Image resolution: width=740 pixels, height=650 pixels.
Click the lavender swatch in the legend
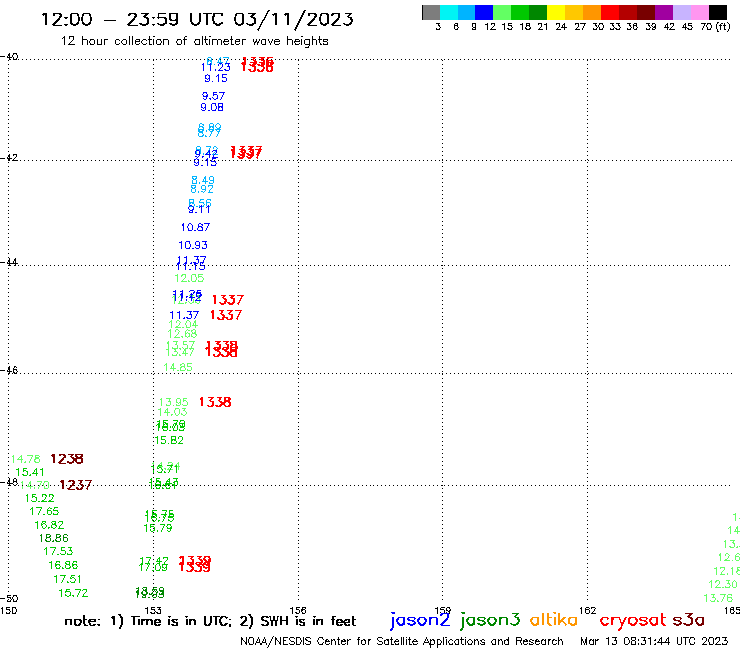pyautogui.click(x=681, y=12)
